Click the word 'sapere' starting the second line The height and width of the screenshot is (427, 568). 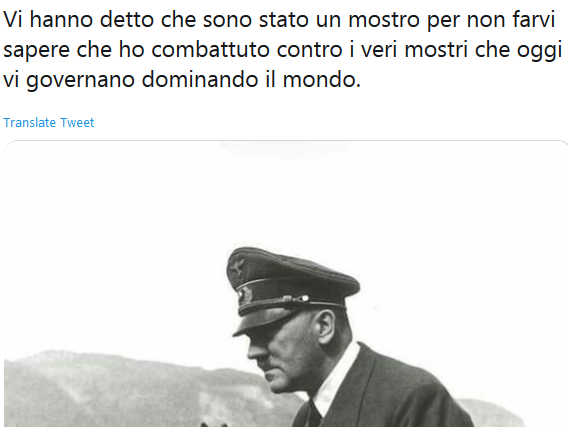click(x=36, y=50)
